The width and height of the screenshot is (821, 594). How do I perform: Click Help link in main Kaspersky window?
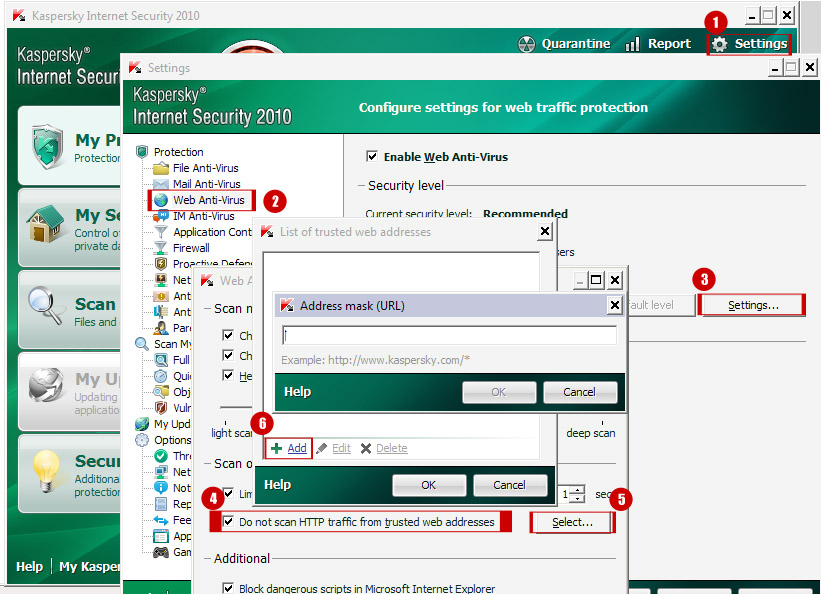point(29,566)
